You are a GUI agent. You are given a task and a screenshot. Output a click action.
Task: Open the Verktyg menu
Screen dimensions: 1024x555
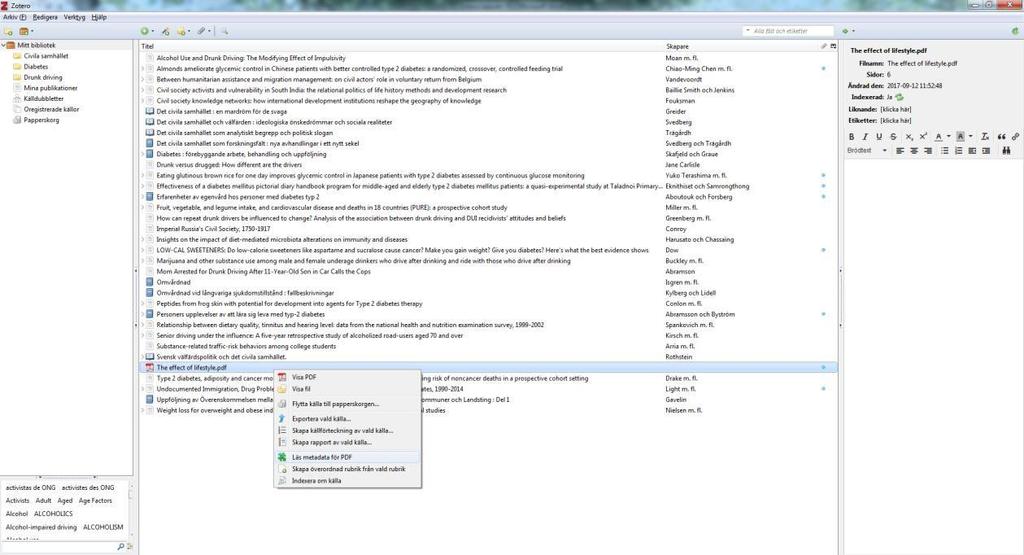click(74, 17)
